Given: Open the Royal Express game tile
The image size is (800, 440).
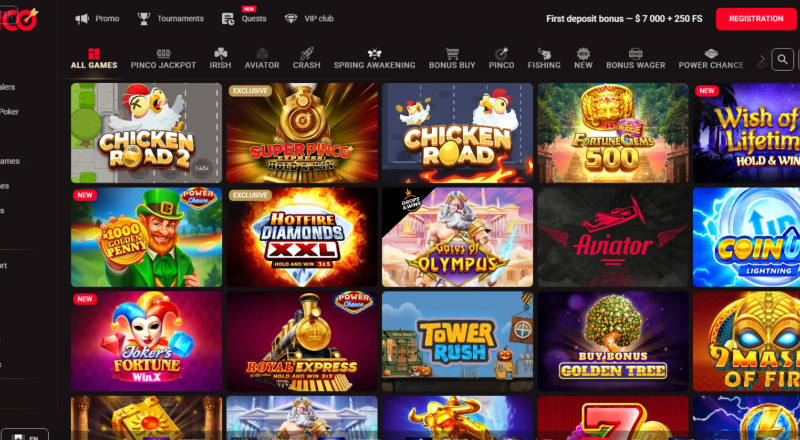Looking at the screenshot, I should [302, 341].
